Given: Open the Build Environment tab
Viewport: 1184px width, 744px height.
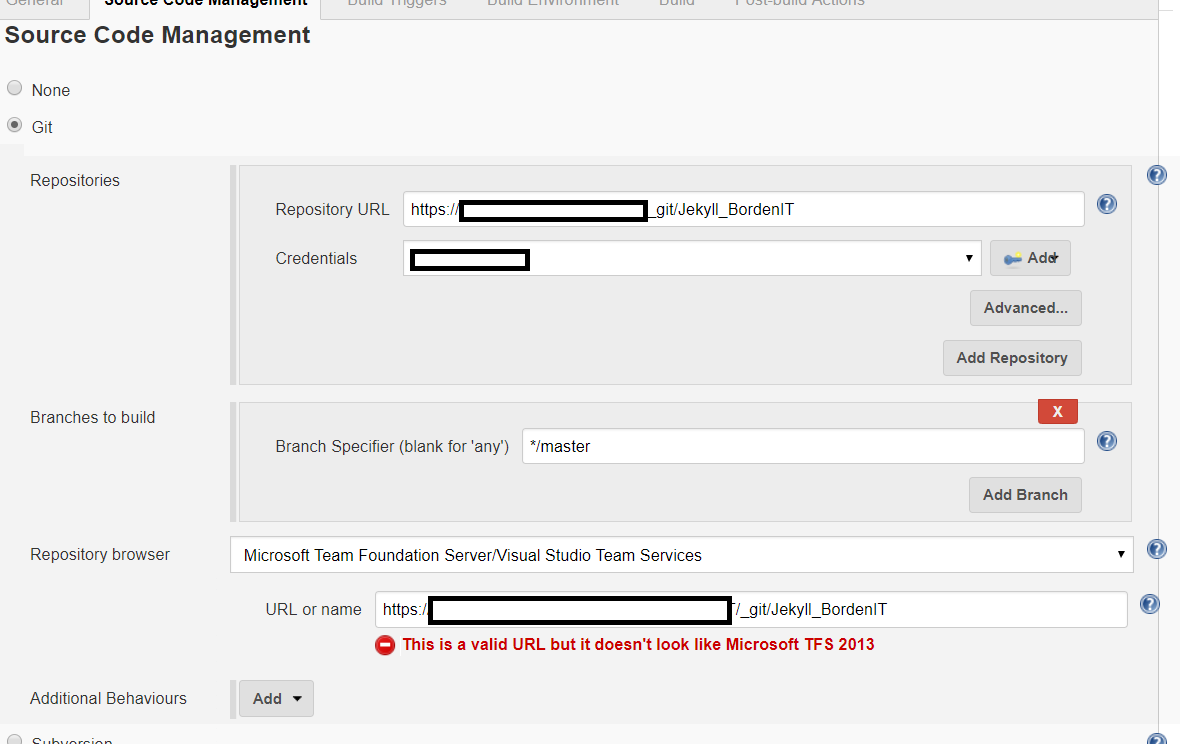Looking at the screenshot, I should (553, 3).
